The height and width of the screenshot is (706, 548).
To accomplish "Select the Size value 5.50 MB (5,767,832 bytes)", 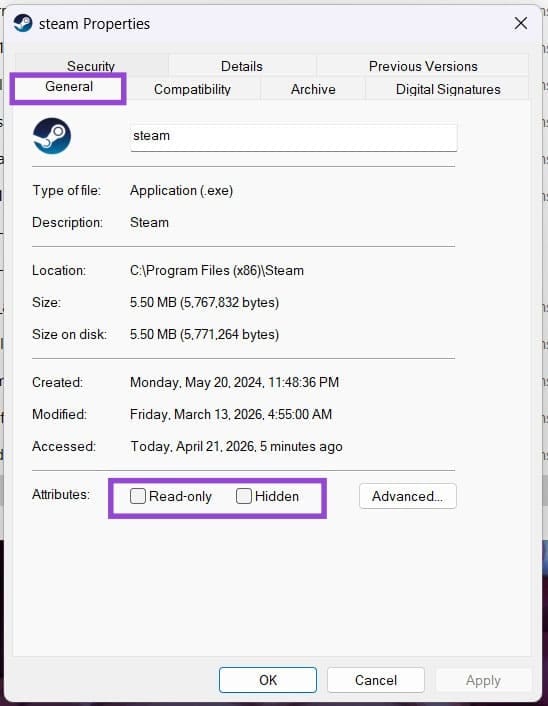I will pos(204,302).
